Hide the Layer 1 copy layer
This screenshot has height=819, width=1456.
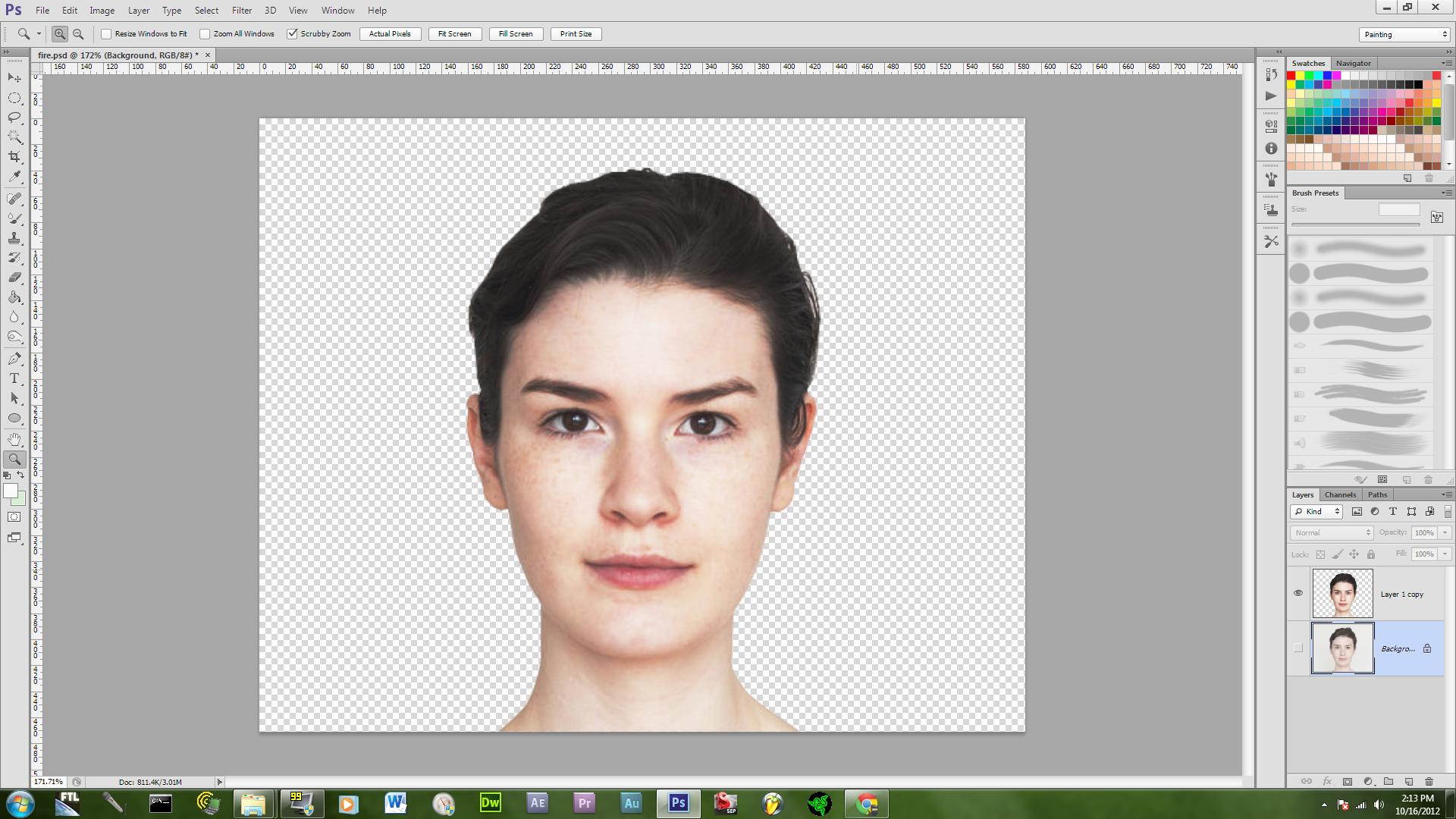tap(1298, 594)
